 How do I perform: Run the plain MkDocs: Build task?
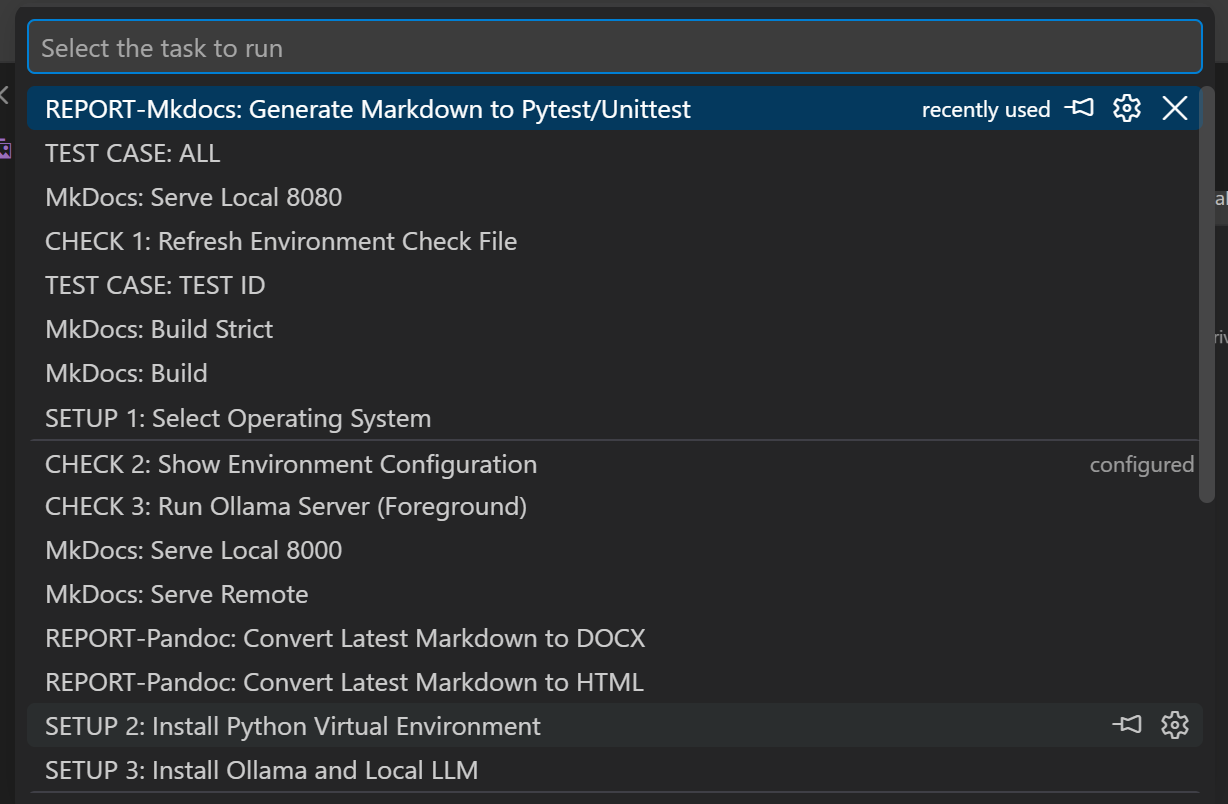tap(614, 373)
